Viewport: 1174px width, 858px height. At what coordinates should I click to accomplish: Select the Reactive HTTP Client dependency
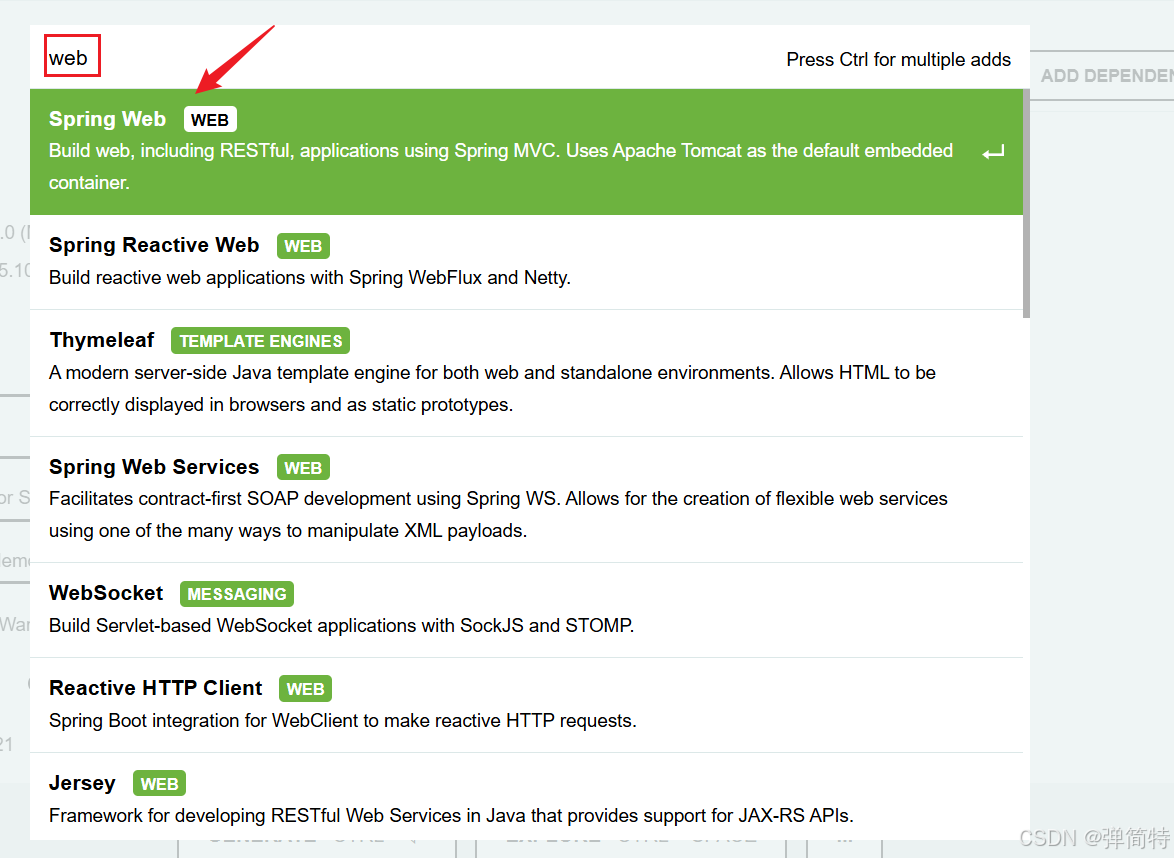[526, 705]
